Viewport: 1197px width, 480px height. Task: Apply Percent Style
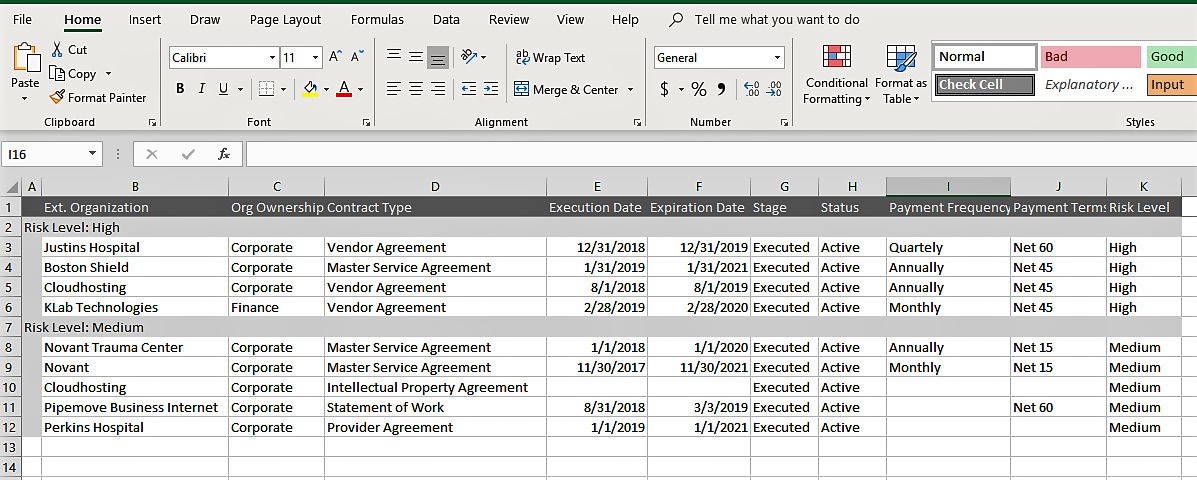pyautogui.click(x=699, y=89)
